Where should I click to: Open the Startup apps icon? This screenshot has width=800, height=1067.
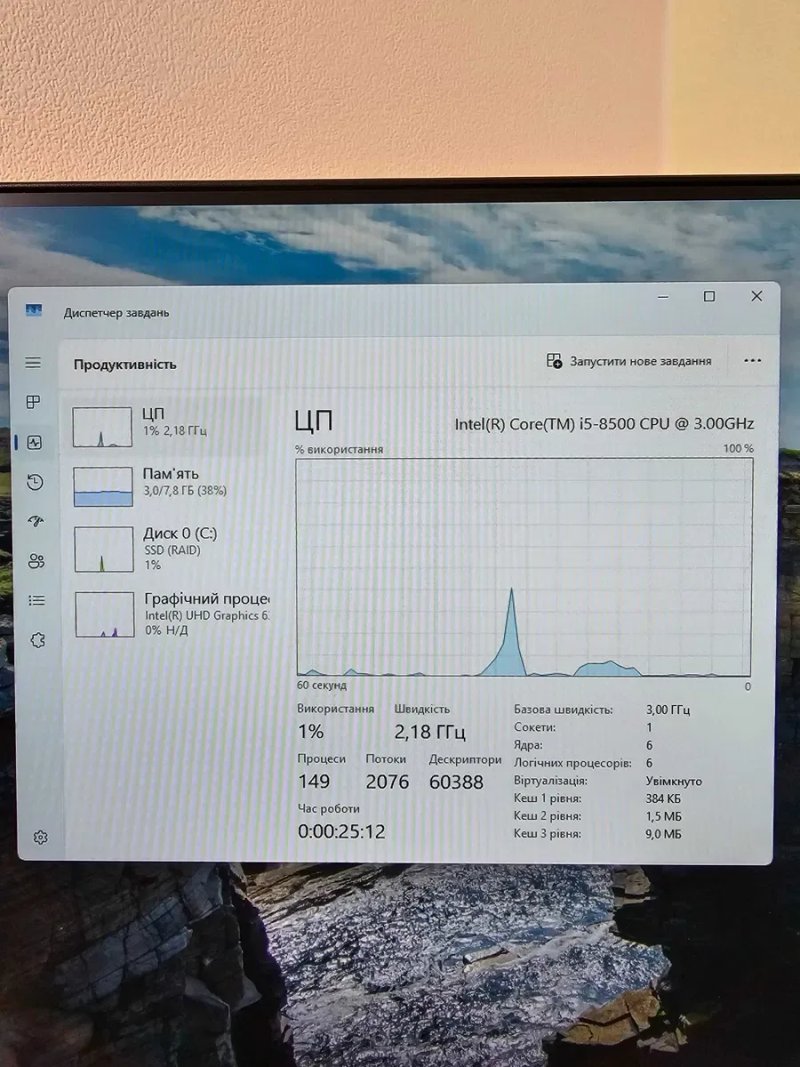[36, 522]
